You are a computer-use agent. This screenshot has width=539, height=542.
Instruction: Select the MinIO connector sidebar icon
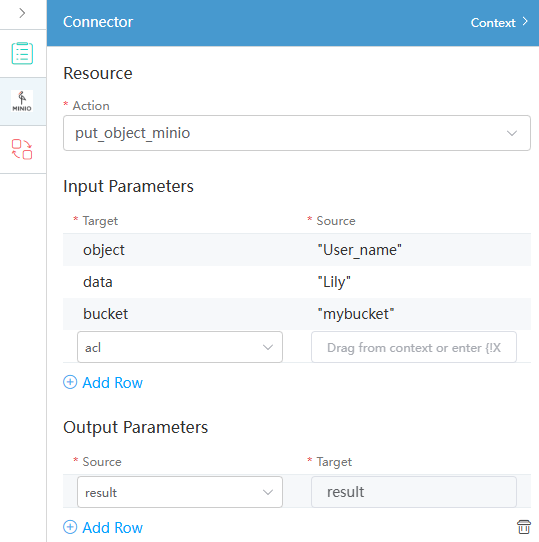pyautogui.click(x=22, y=101)
